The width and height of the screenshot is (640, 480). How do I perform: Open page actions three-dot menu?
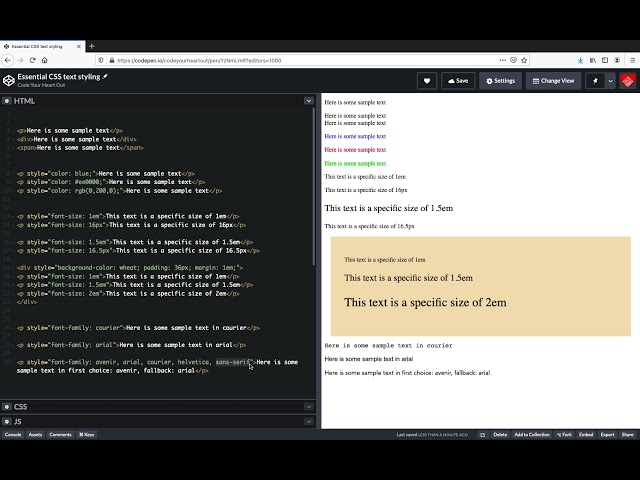pos(502,60)
